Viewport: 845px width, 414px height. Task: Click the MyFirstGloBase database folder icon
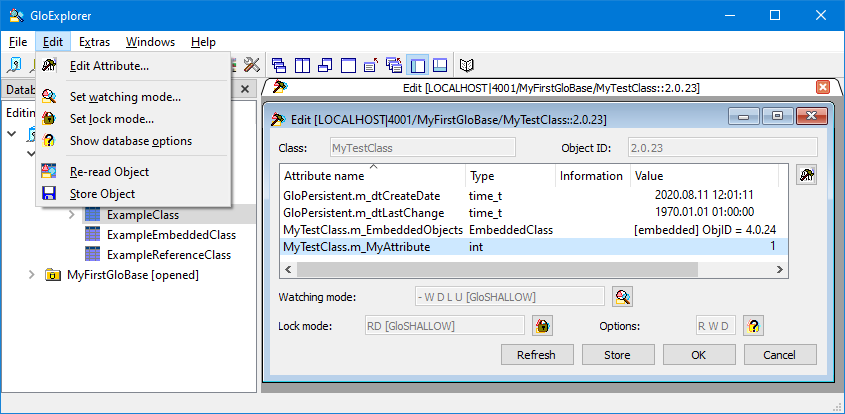tap(53, 275)
